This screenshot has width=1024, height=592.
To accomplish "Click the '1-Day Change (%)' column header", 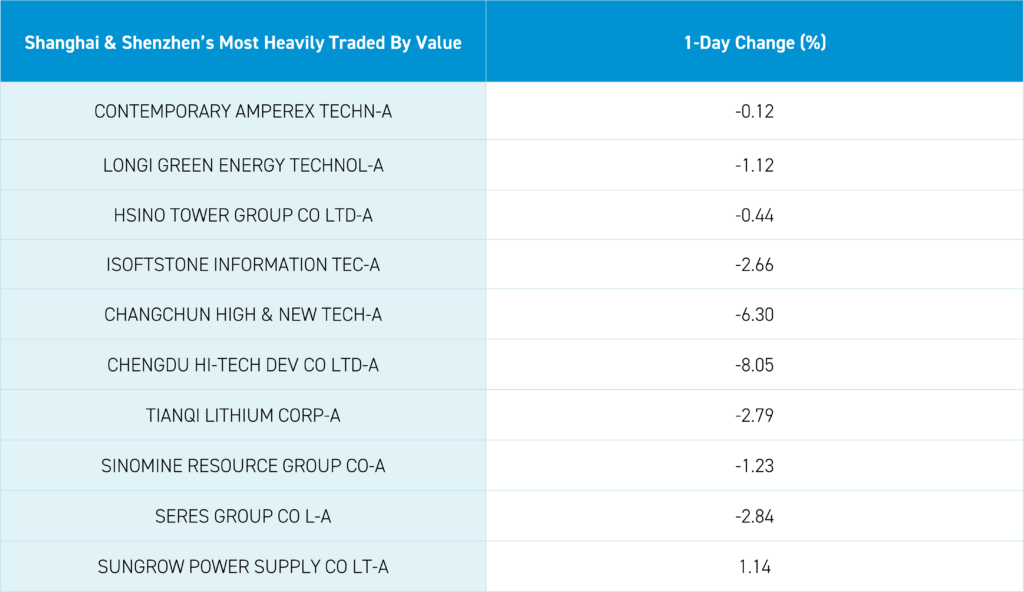I will (754, 43).
